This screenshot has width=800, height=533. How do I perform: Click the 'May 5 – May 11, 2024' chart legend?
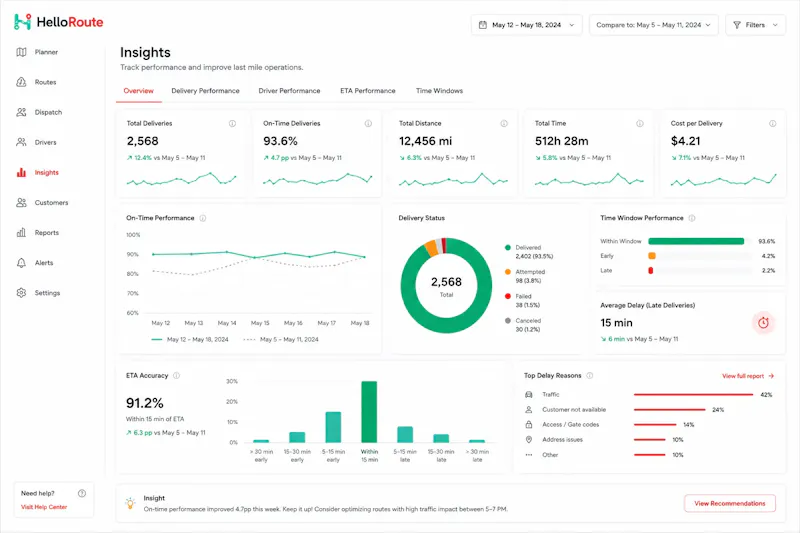click(281, 340)
